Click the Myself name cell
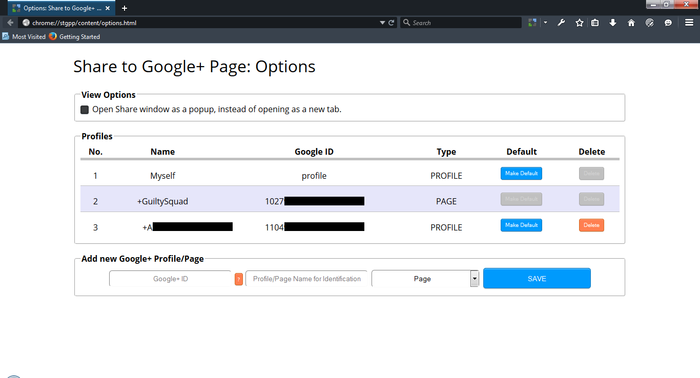The image size is (700, 378). tap(162, 175)
